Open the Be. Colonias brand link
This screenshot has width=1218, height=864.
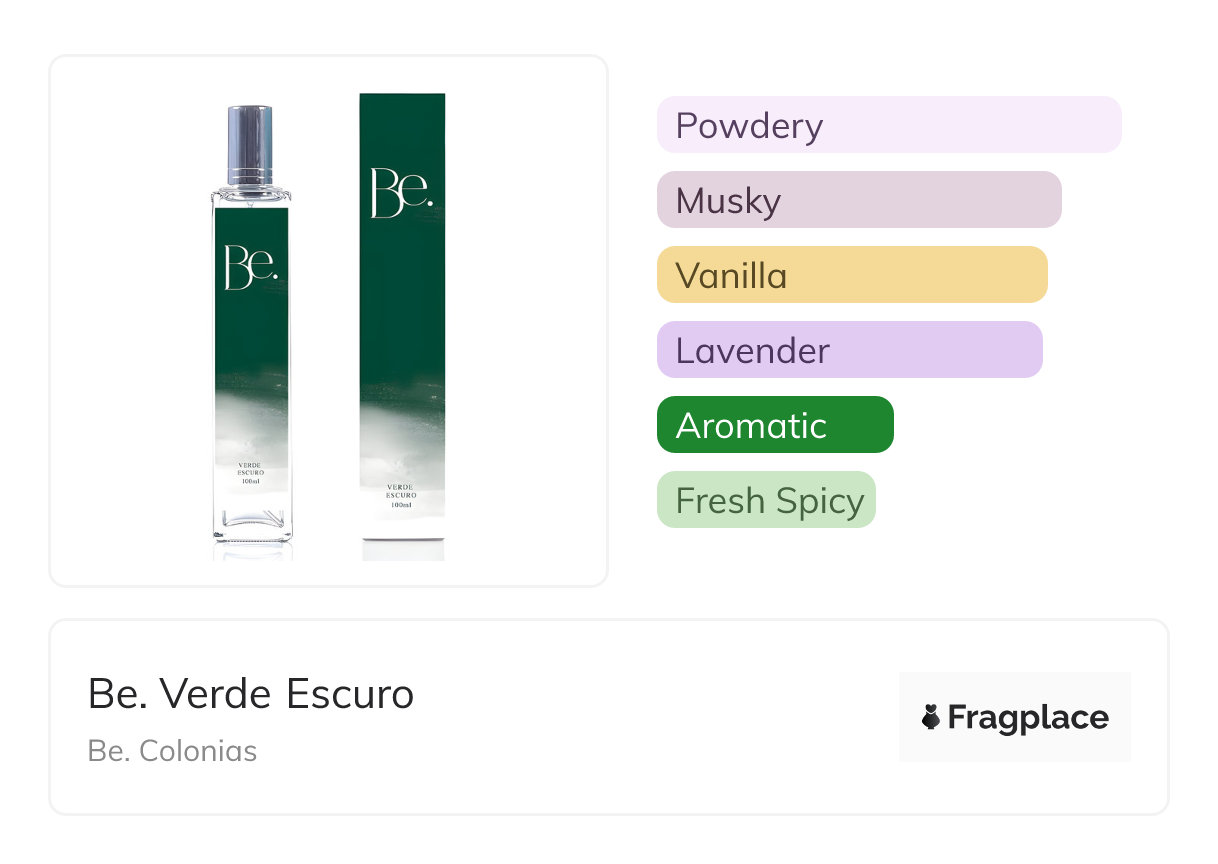pos(172,751)
